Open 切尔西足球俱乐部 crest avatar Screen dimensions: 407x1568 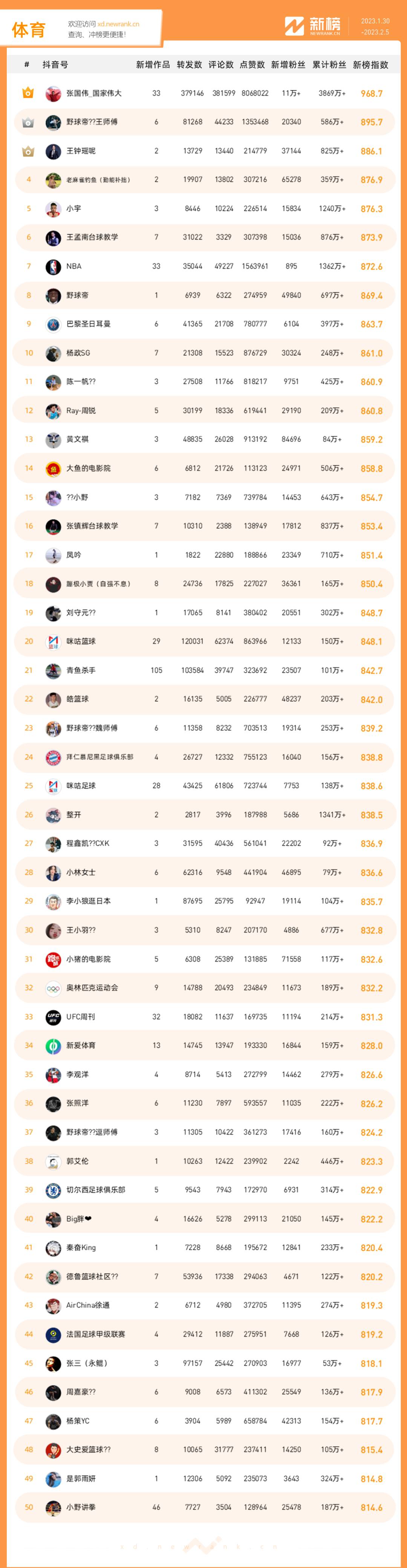tap(53, 1189)
